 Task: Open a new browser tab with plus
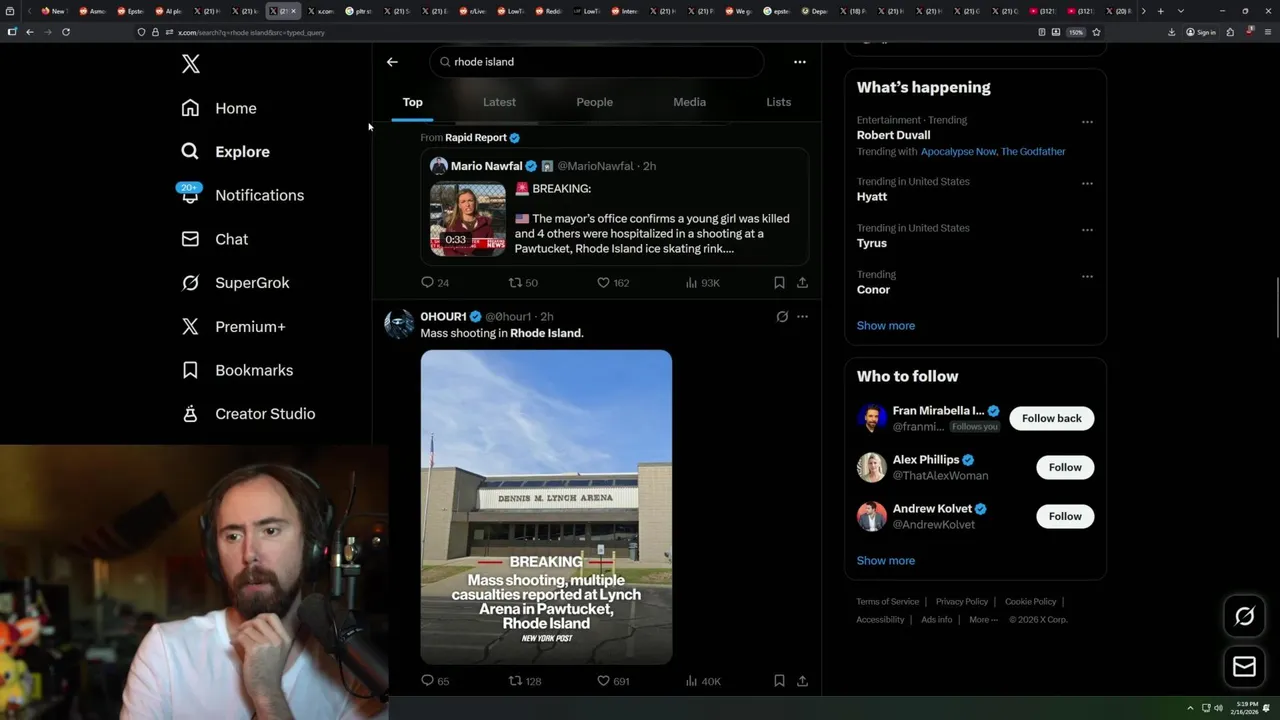1160,11
